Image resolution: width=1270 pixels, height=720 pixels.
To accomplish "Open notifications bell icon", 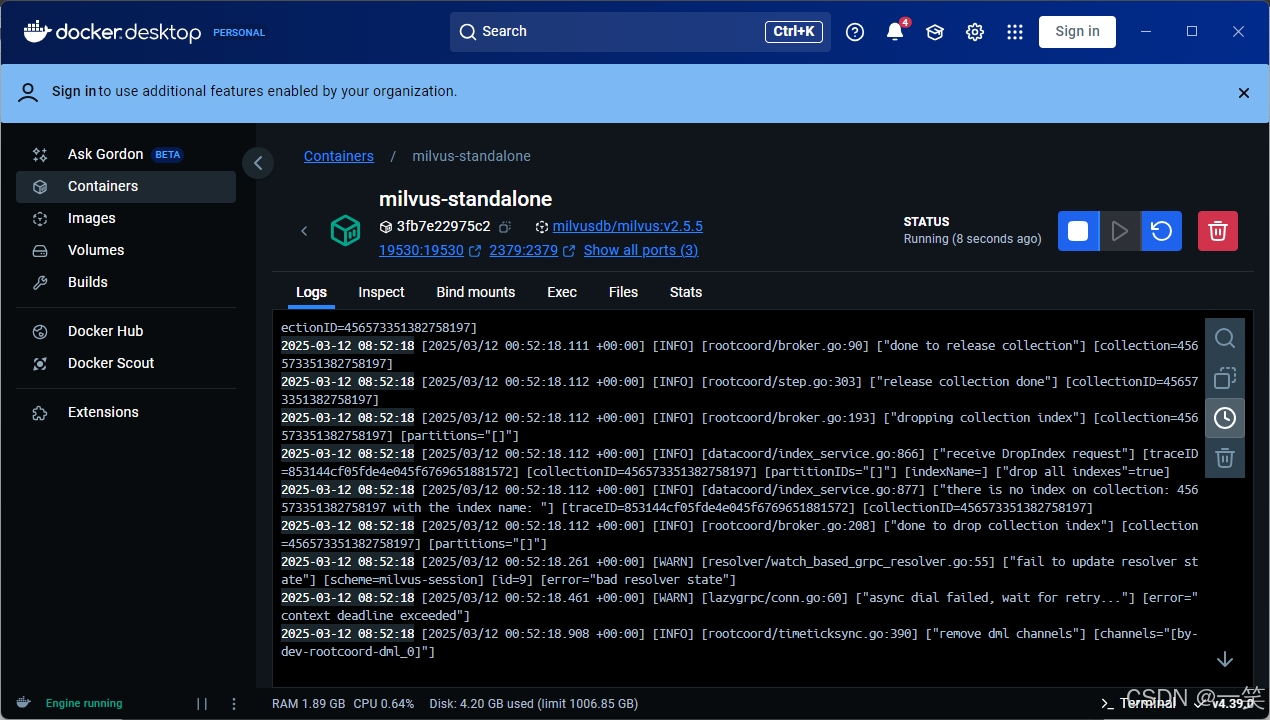I will coord(895,32).
